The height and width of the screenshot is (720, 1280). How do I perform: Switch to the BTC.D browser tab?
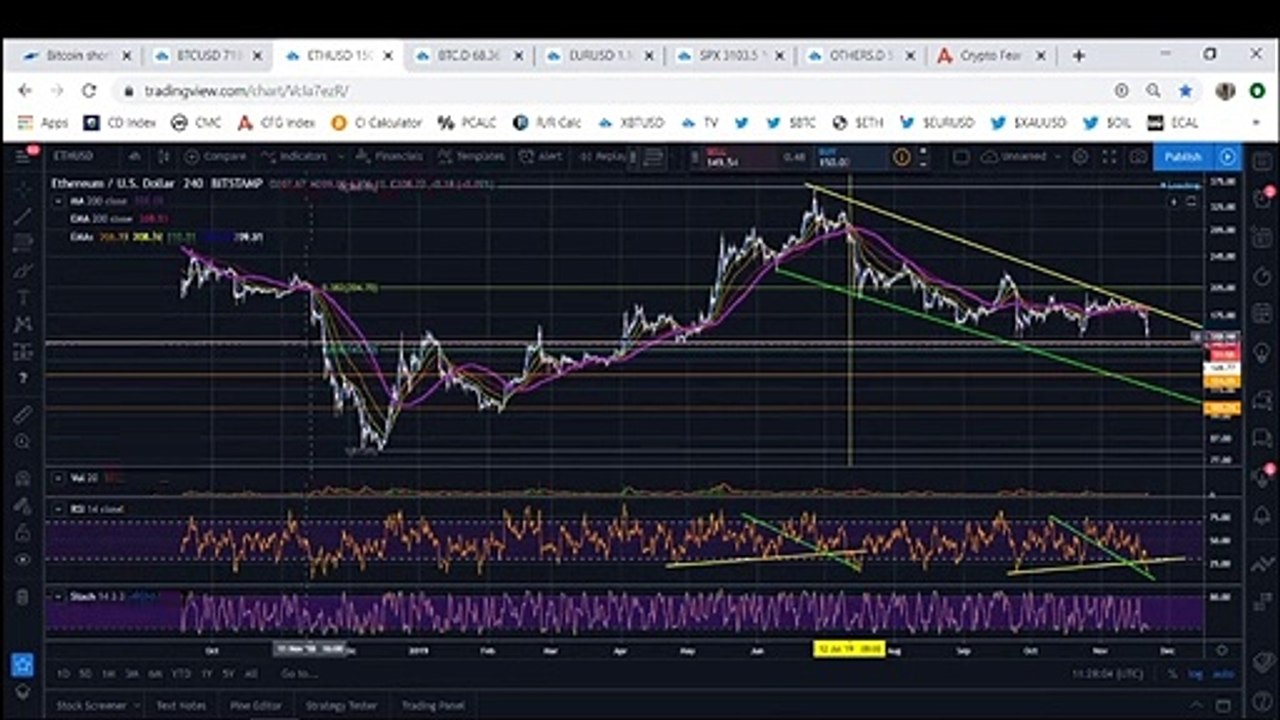(x=470, y=56)
